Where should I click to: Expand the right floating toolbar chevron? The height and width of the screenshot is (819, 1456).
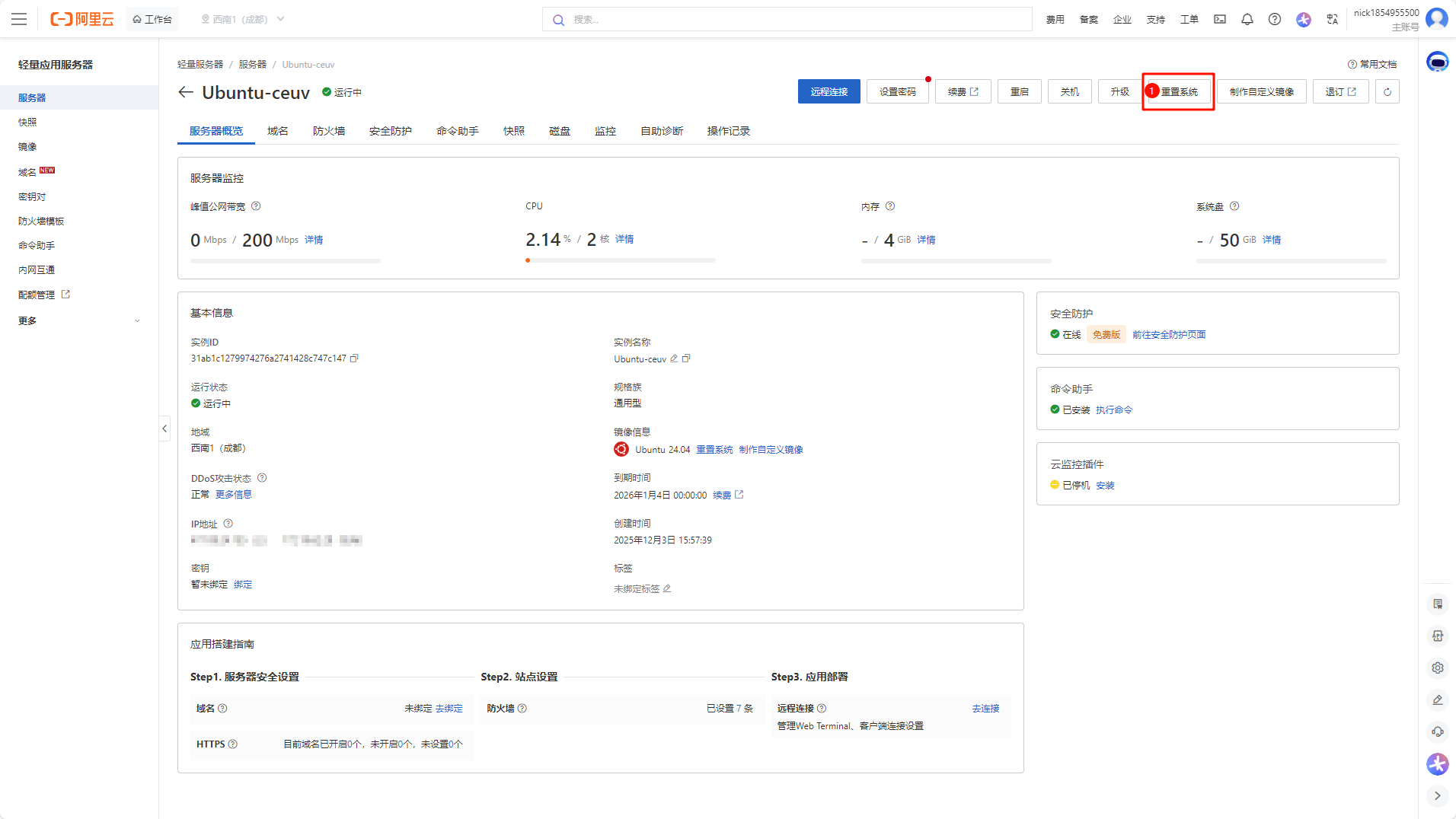tap(1437, 795)
